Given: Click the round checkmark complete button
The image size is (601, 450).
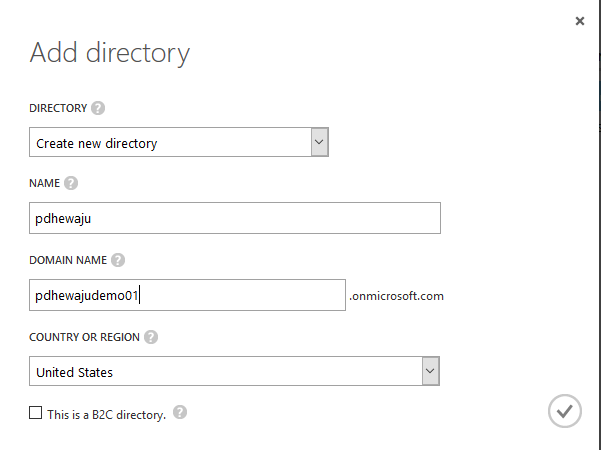Looking at the screenshot, I should 565,411.
